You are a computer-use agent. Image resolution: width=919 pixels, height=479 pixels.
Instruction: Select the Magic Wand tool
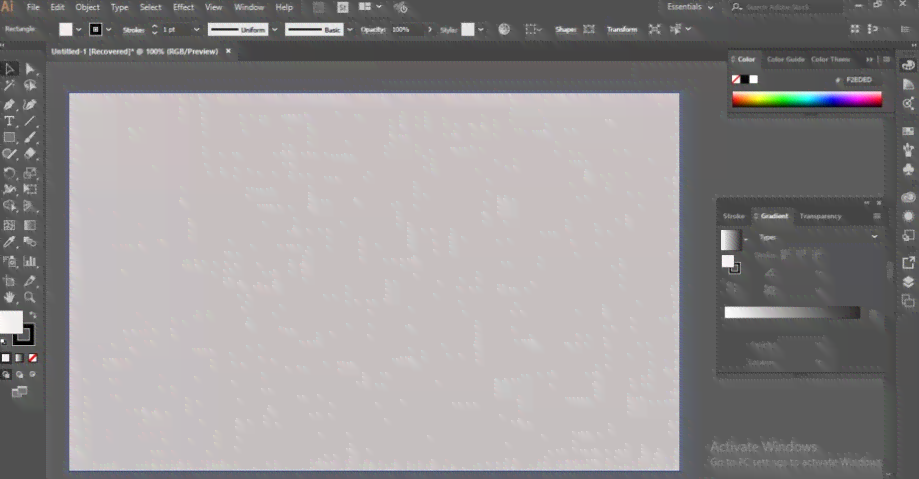pos(9,86)
